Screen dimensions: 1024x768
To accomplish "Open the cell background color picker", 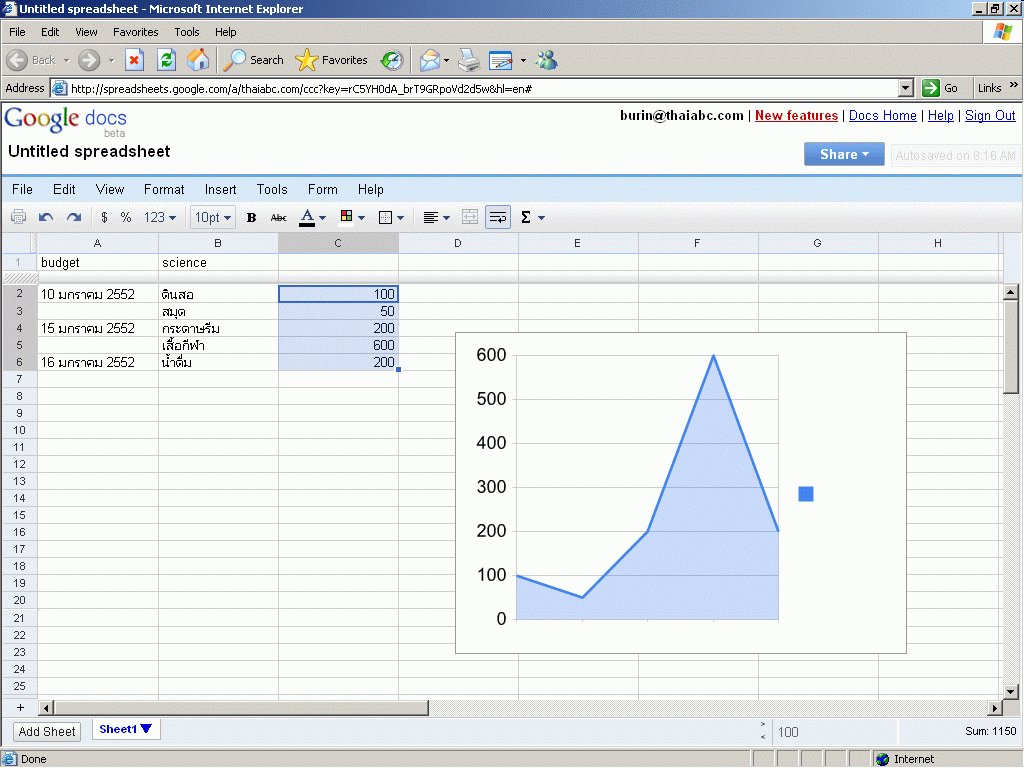I will [x=352, y=217].
